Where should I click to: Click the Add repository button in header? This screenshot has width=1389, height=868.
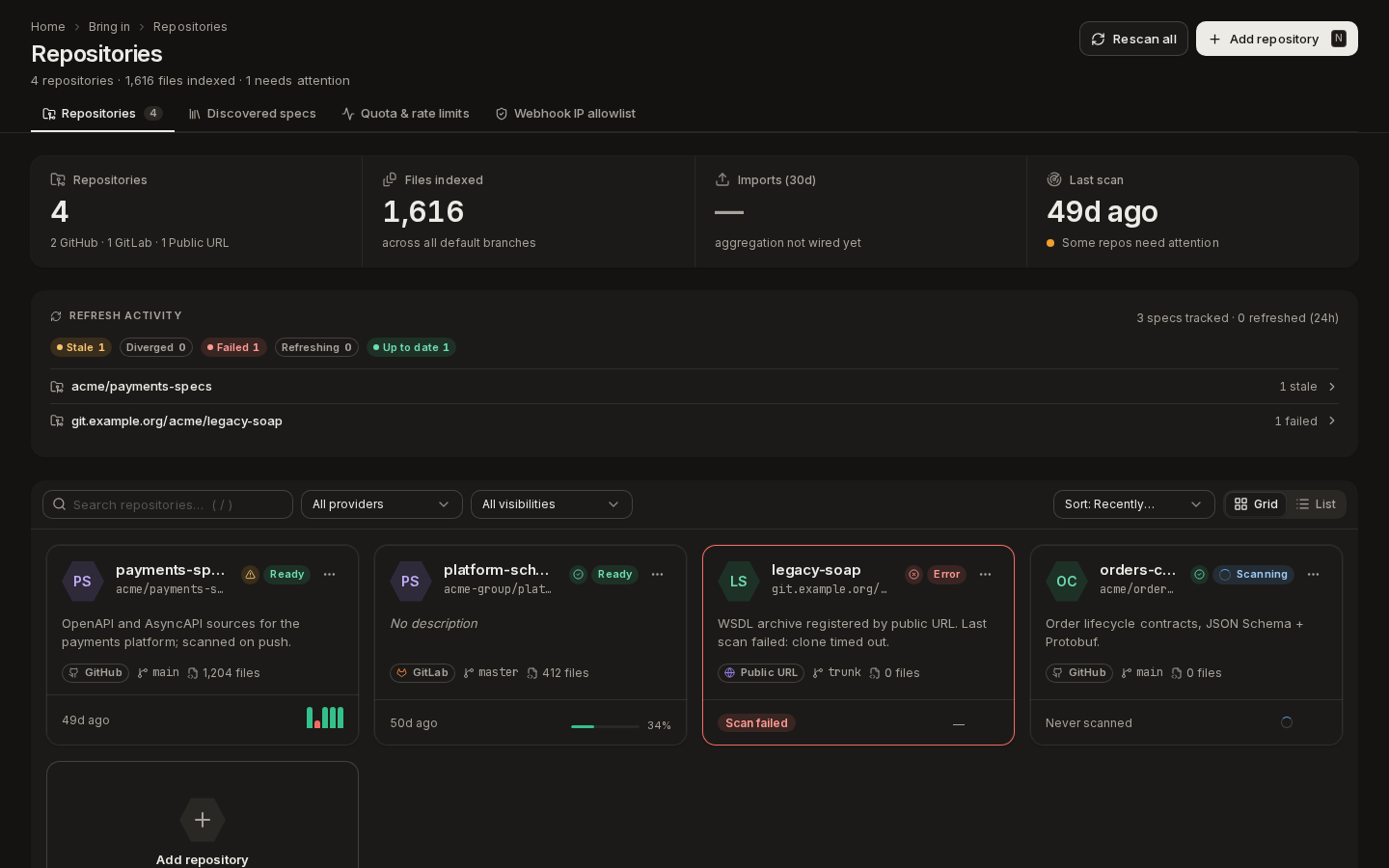click(x=1277, y=39)
